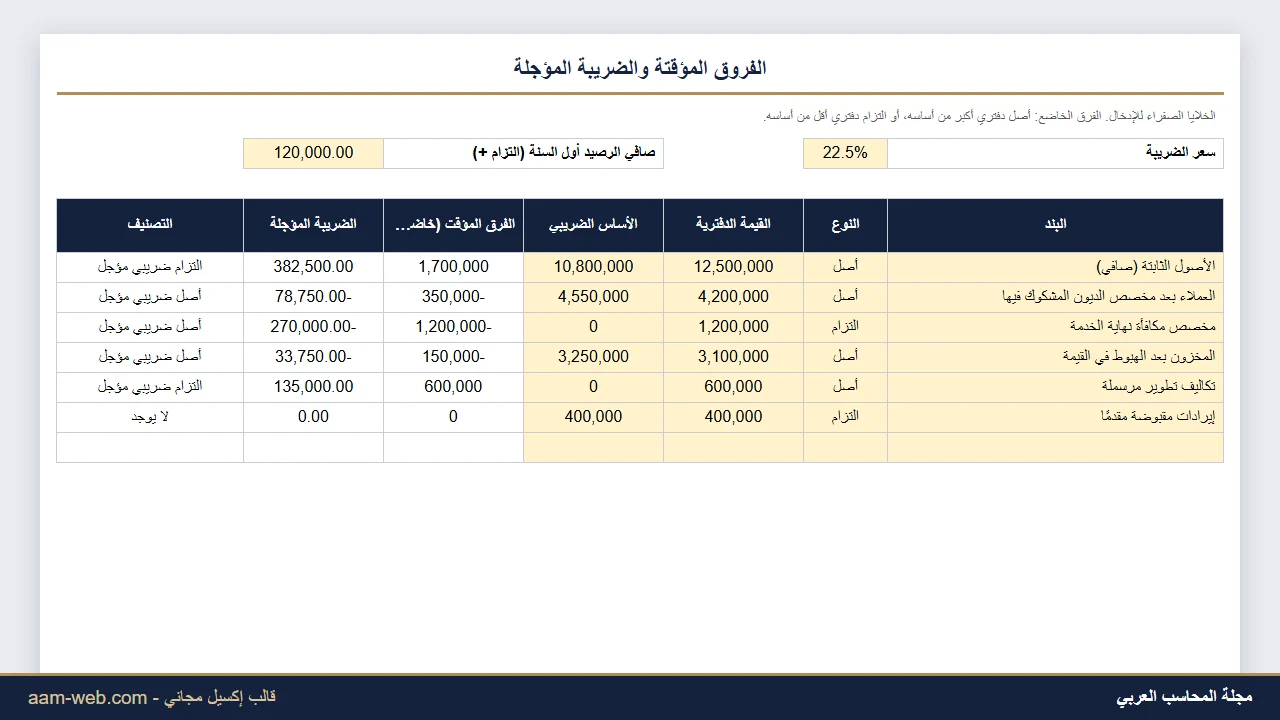Select deferred tax cell -270,000.00
1280x720 pixels.
pyautogui.click(x=313, y=327)
